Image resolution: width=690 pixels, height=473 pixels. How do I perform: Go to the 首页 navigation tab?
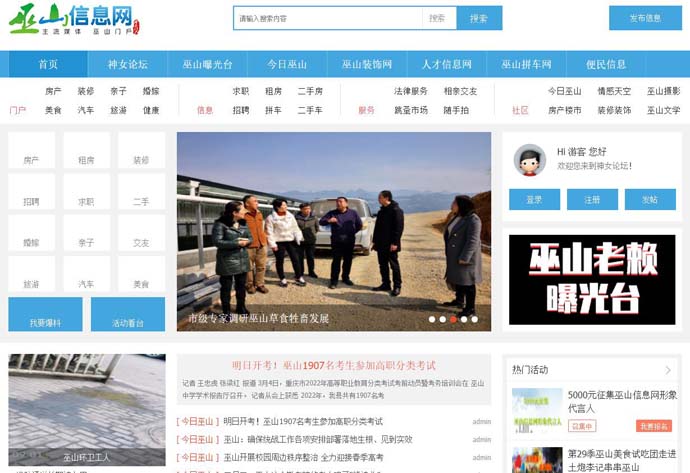(48, 64)
